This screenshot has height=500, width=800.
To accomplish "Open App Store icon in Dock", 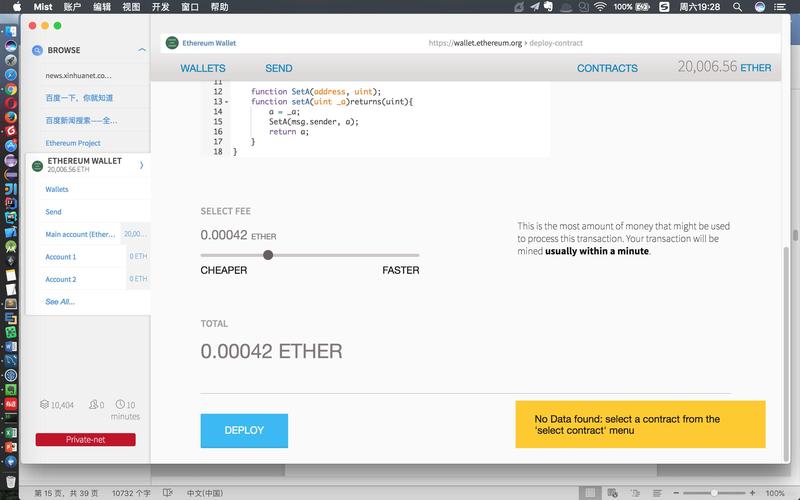I will pos(11,146).
